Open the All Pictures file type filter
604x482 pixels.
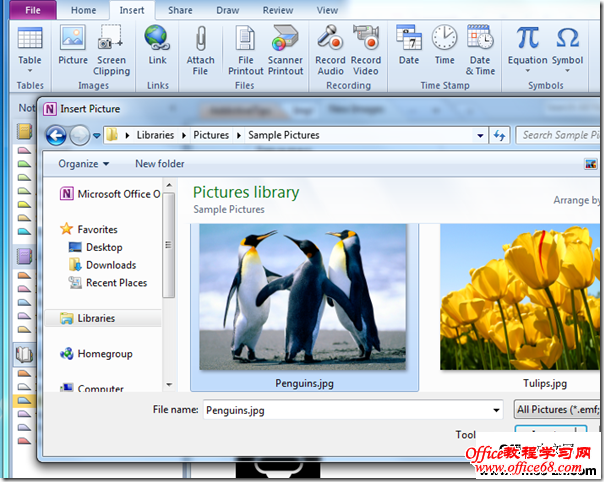(x=557, y=409)
